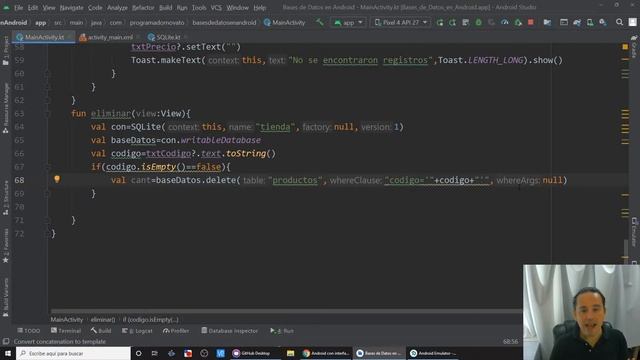The width and height of the screenshot is (640, 360).
Task: Toggle the Resource Manager side panel
Action: coord(5,108)
